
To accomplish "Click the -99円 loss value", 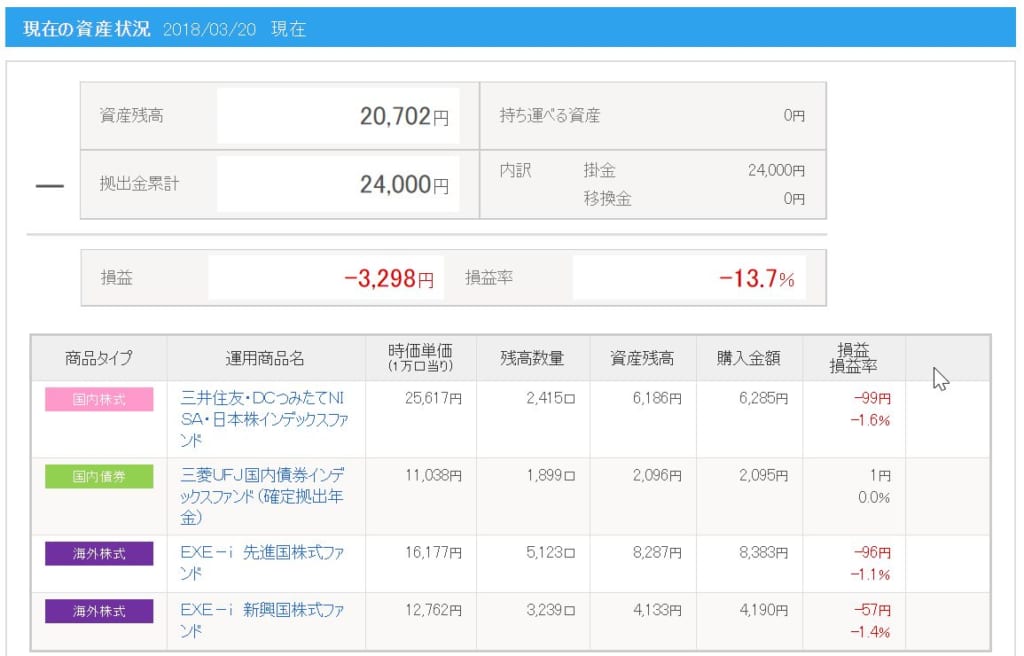I will pos(872,399).
